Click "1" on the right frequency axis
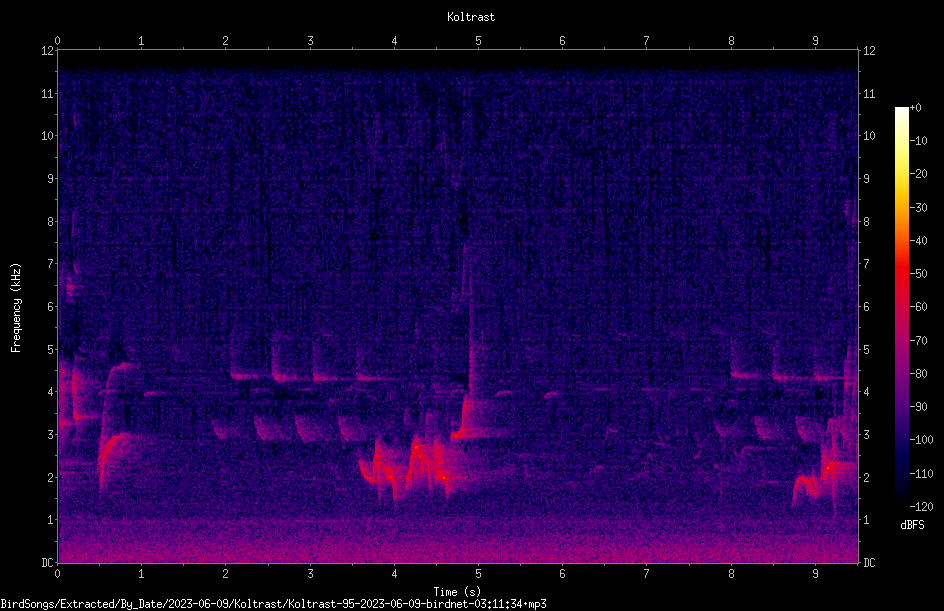 [x=866, y=520]
